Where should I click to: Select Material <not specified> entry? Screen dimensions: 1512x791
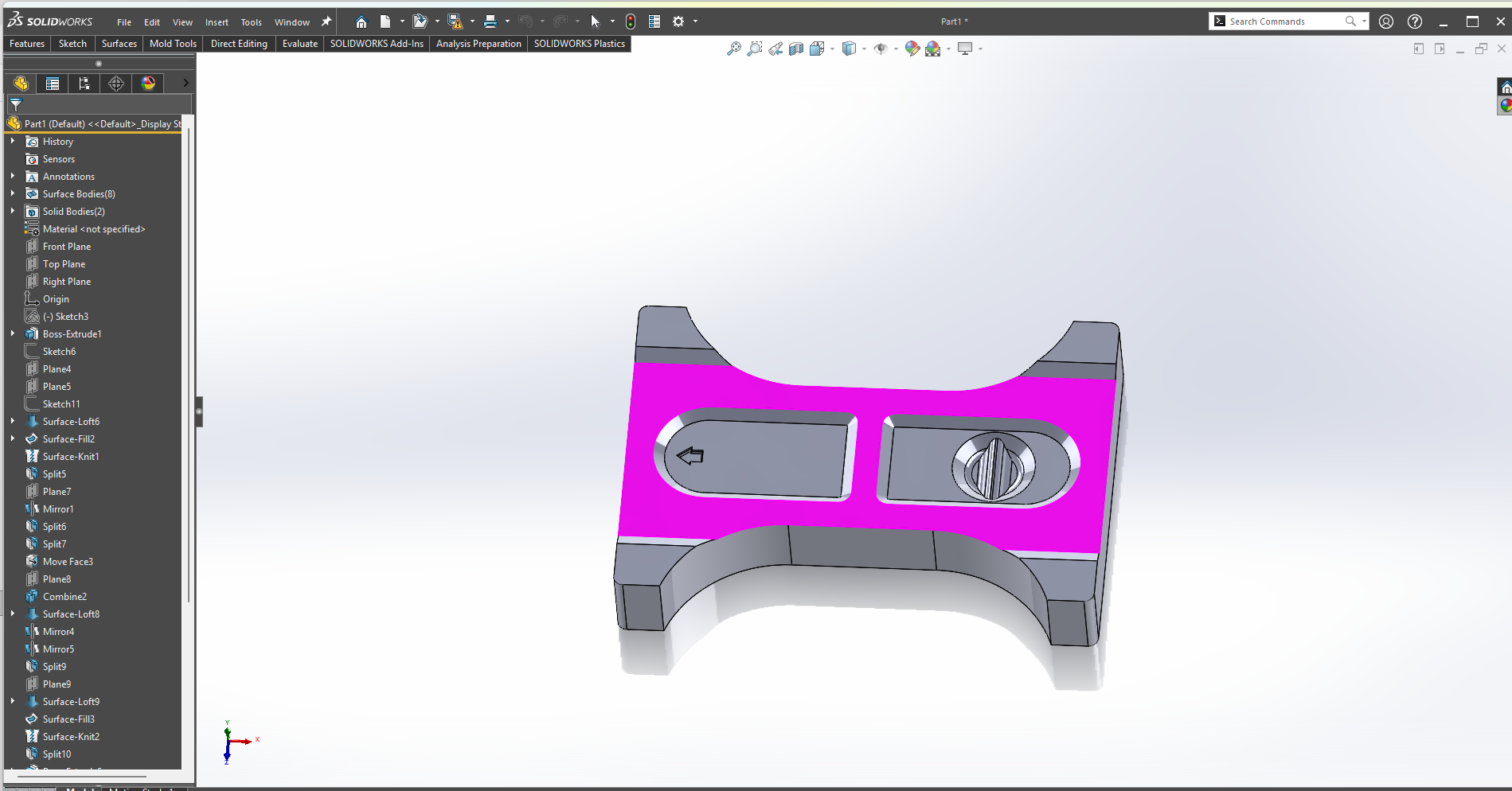93,229
